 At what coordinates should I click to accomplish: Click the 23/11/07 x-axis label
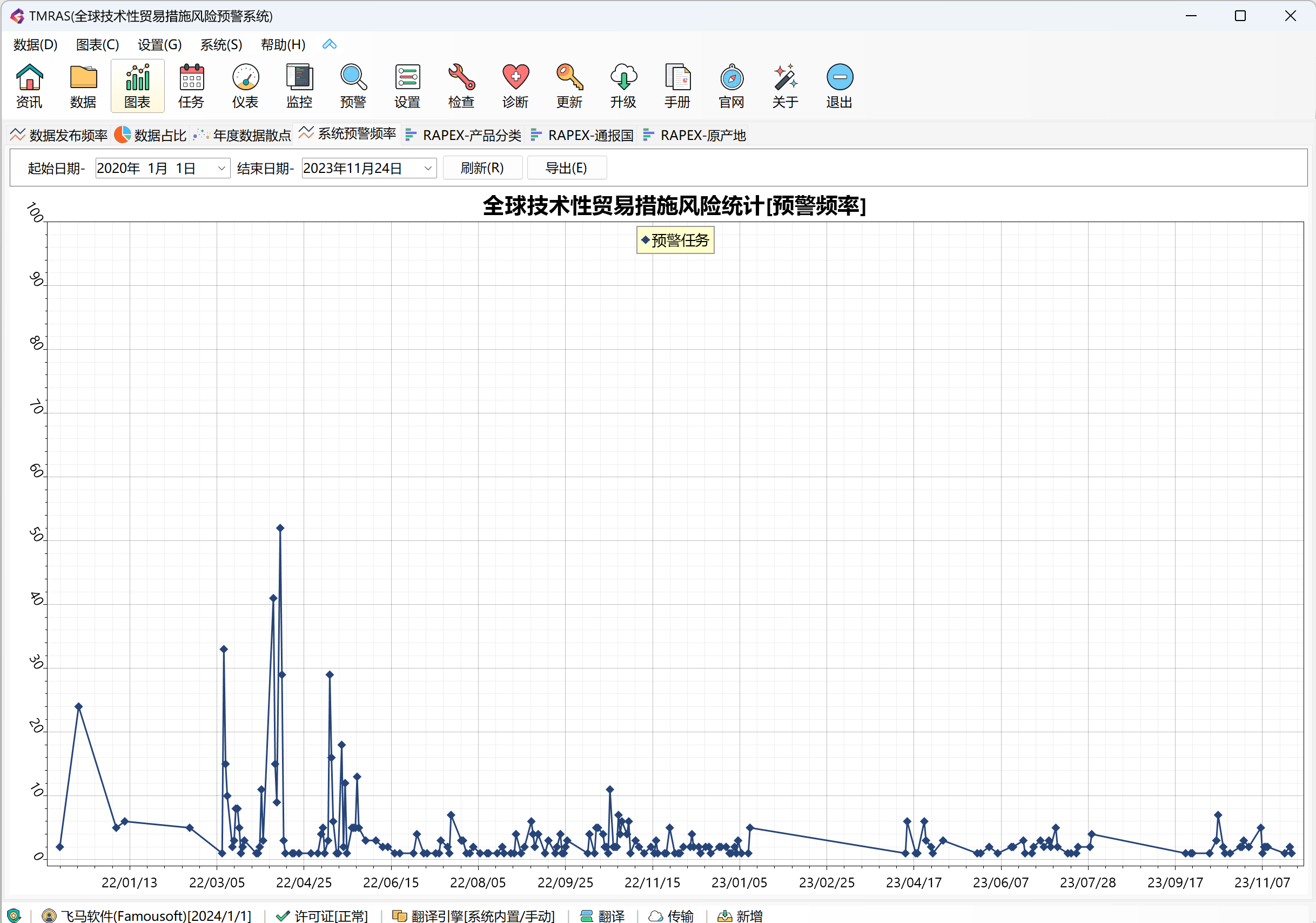click(x=1262, y=882)
